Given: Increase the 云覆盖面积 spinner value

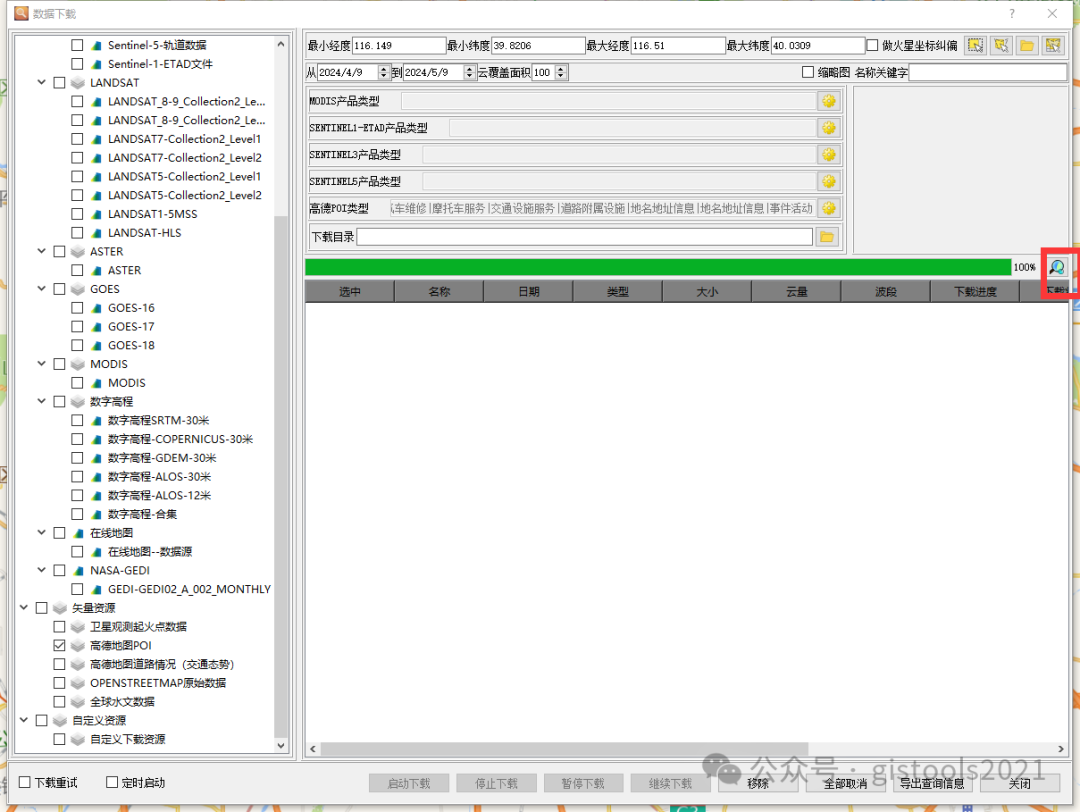Looking at the screenshot, I should tap(561, 69).
